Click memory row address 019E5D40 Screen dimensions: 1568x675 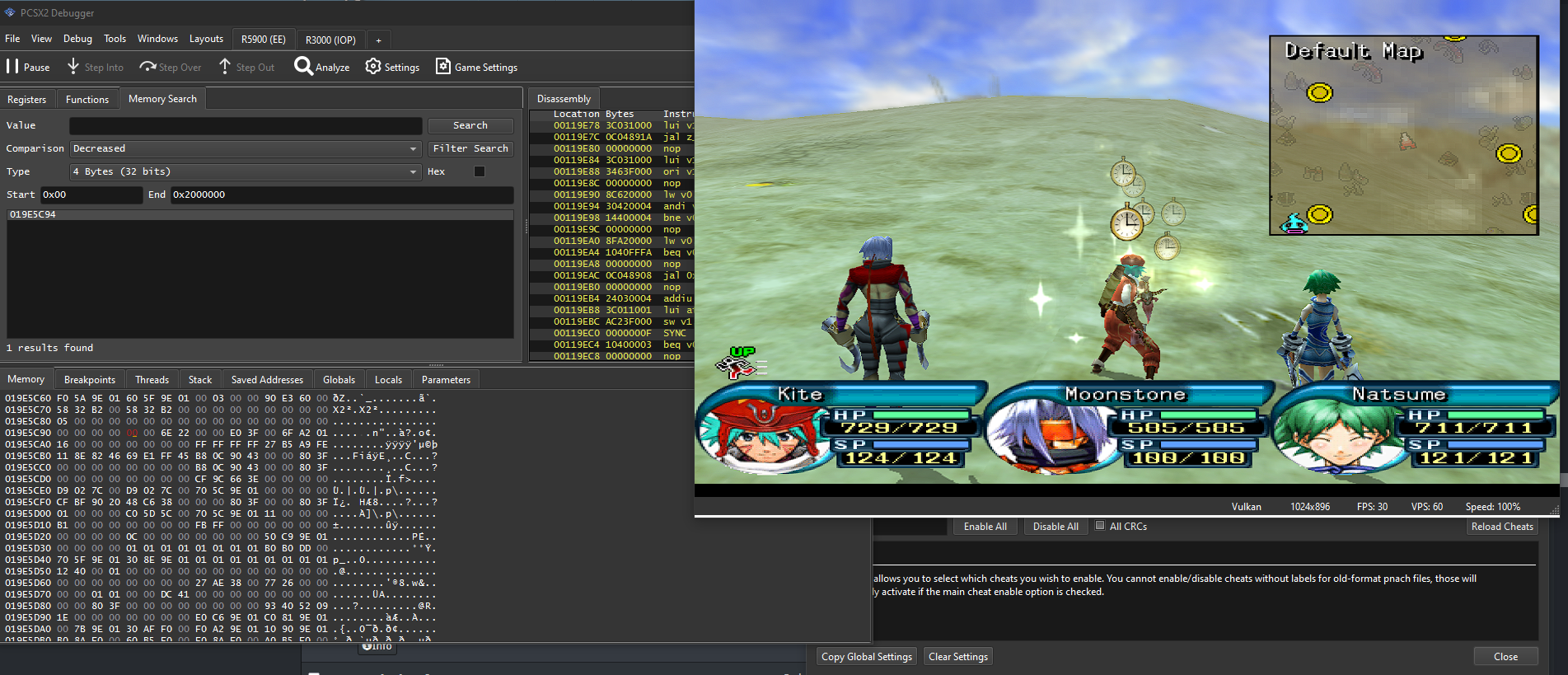tap(28, 560)
